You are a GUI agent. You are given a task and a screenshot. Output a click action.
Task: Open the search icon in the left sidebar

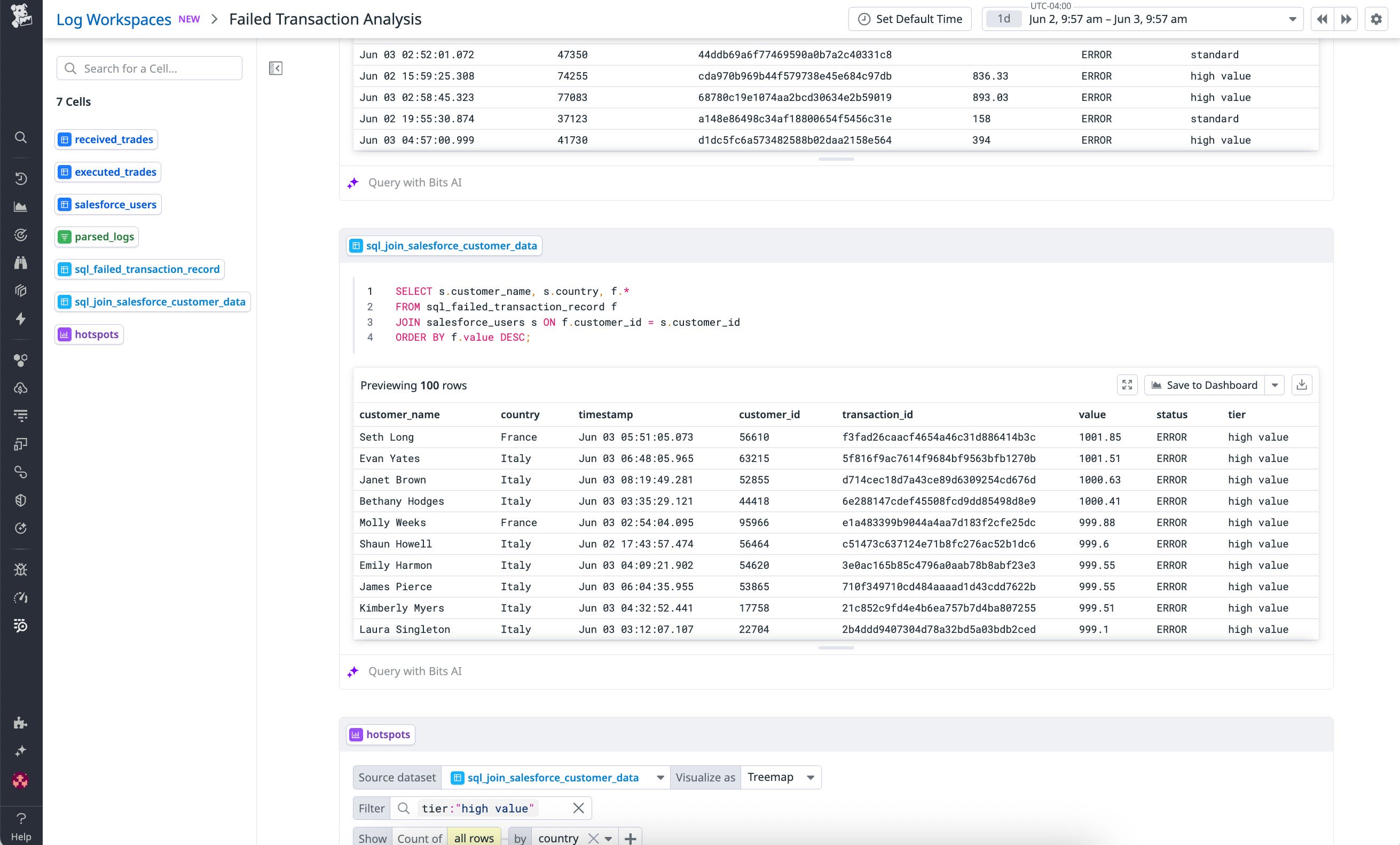click(x=21, y=137)
